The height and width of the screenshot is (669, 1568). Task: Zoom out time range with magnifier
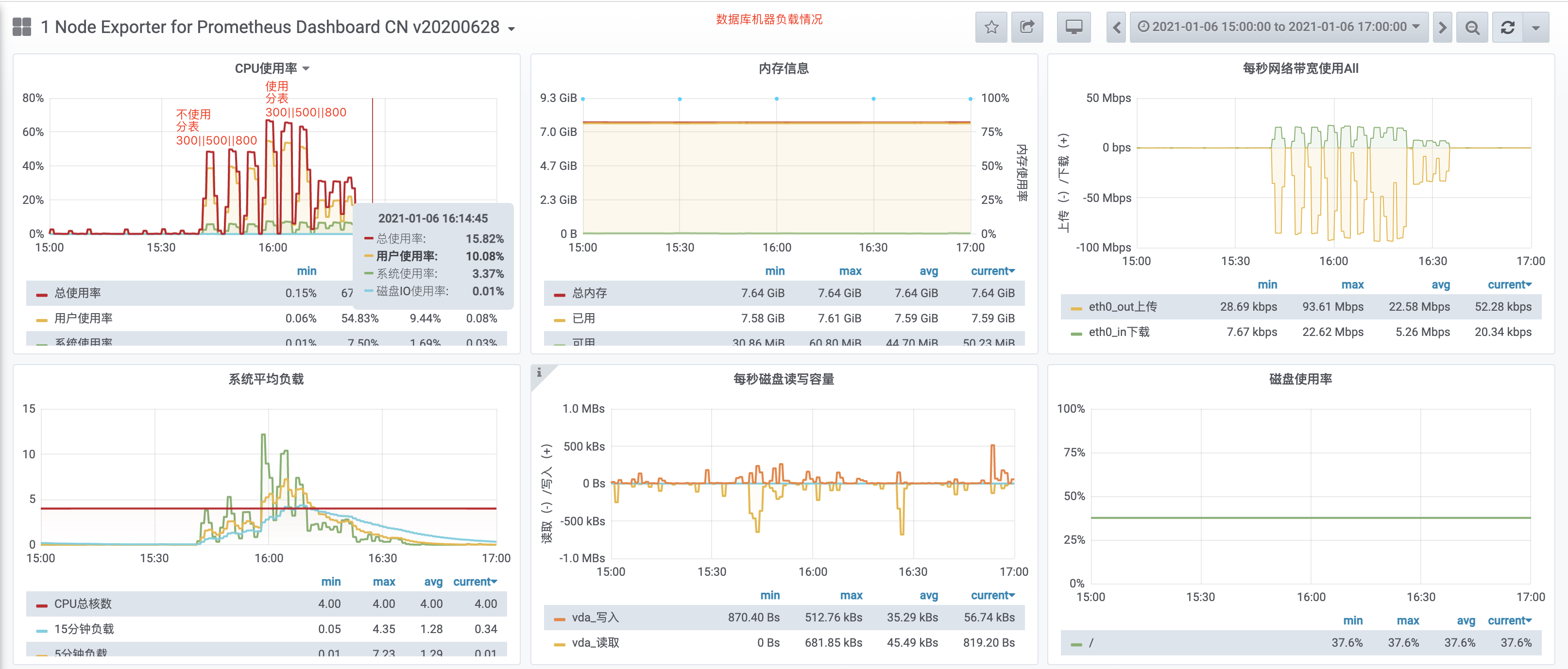(x=1472, y=27)
